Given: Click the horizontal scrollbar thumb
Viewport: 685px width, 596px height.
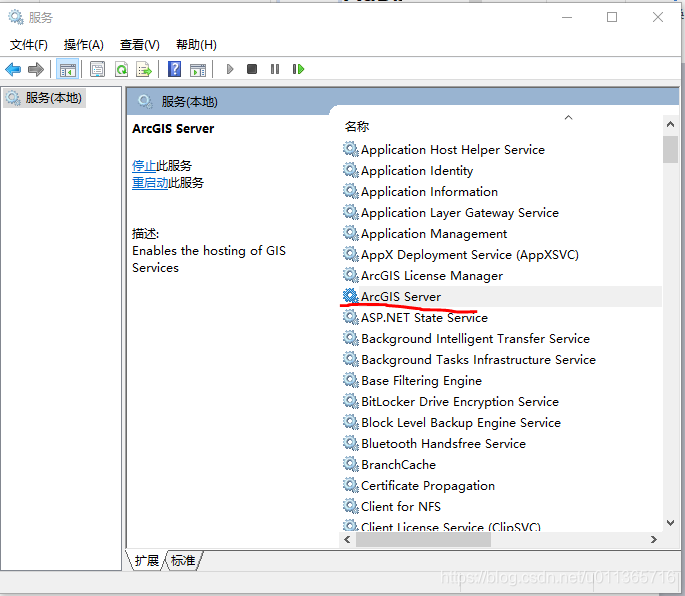Looking at the screenshot, I should tap(423, 540).
